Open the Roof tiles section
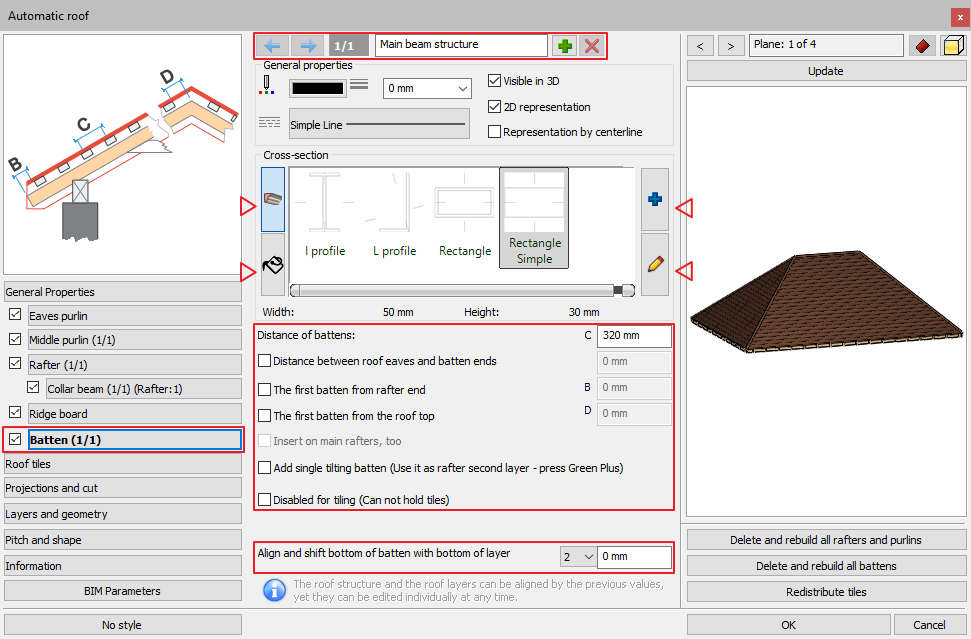The image size is (971, 639). click(x=123, y=464)
